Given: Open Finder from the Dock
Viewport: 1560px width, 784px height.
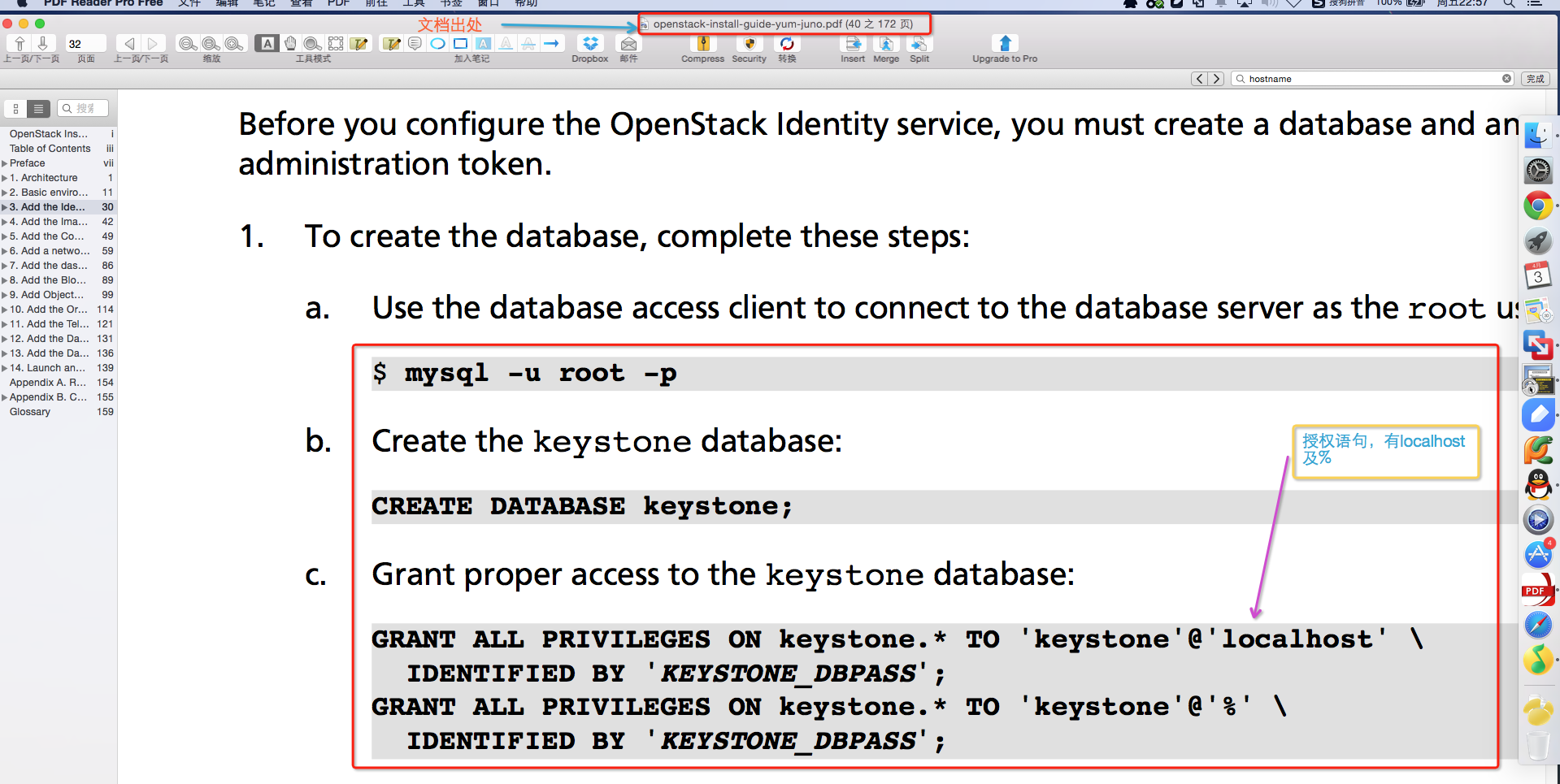Looking at the screenshot, I should point(1538,136).
